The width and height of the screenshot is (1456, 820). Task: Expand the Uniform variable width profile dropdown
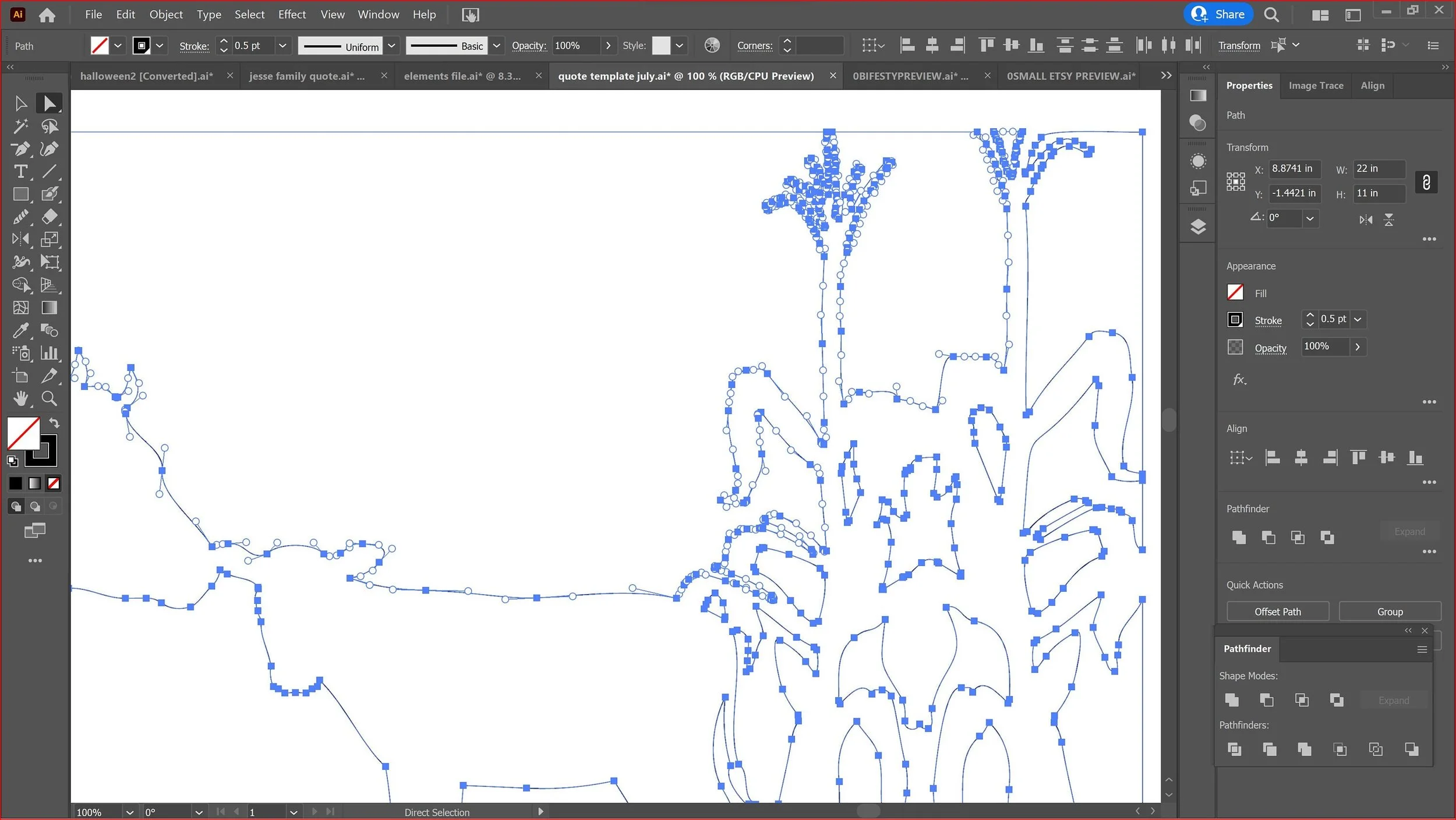coord(392,45)
